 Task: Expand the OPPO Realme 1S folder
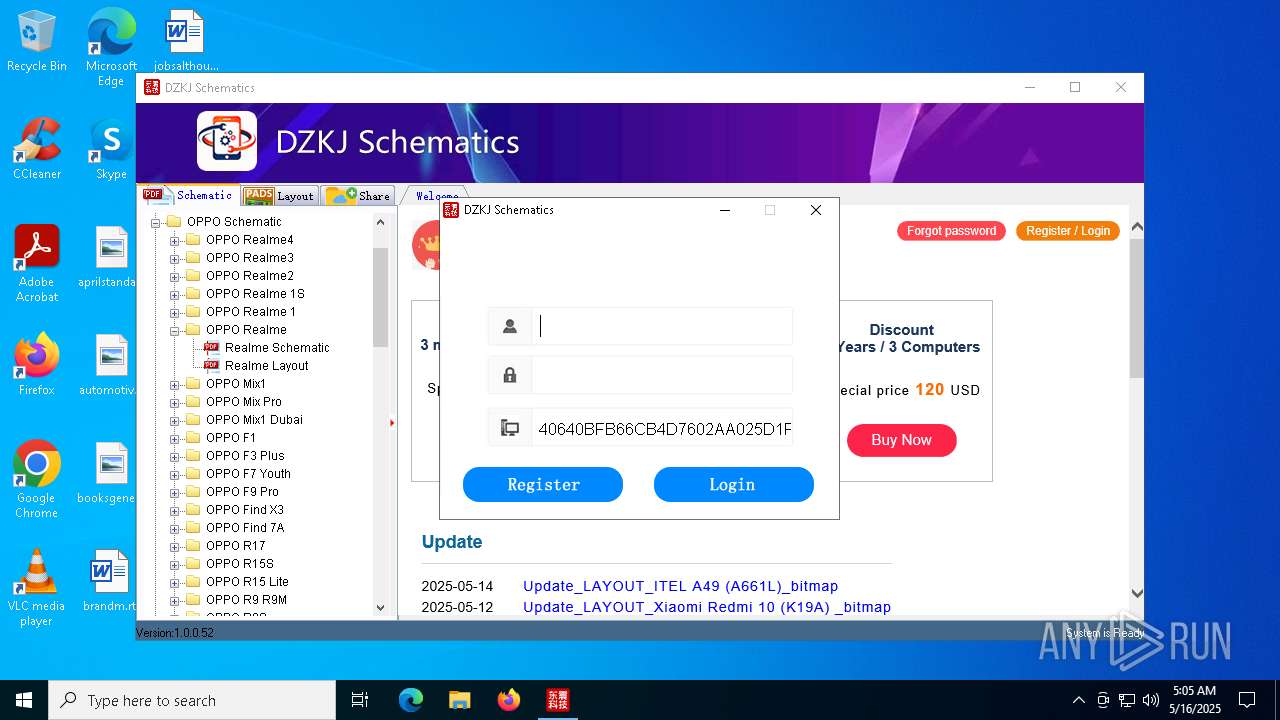[x=175, y=294]
